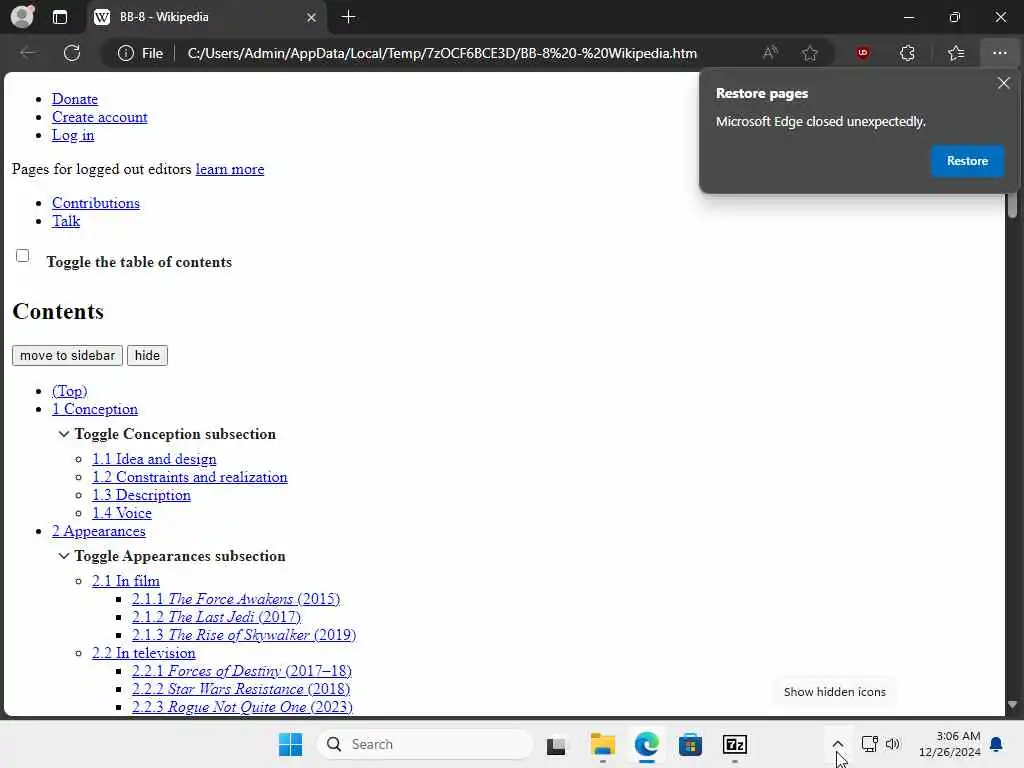Open a new tab with the plus icon
This screenshot has height=768, width=1024.
tap(349, 17)
